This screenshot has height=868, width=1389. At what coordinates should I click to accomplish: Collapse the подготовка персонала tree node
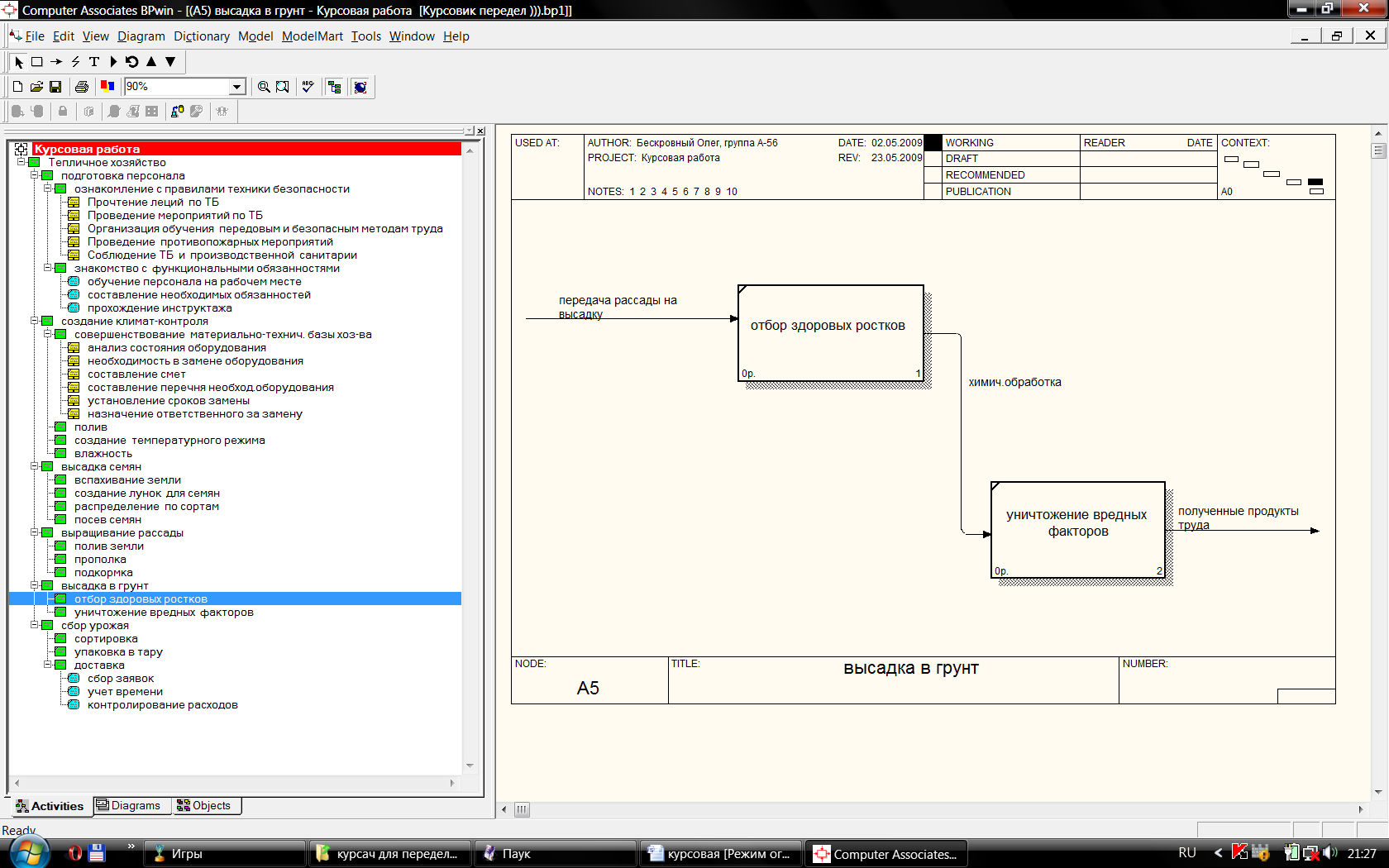click(35, 175)
